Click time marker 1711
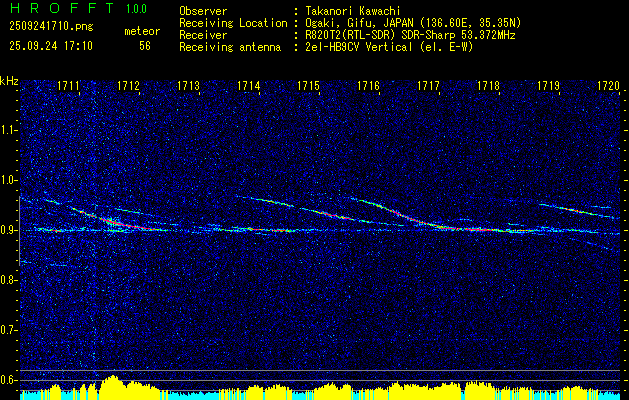629x400 pixels. pos(68,85)
